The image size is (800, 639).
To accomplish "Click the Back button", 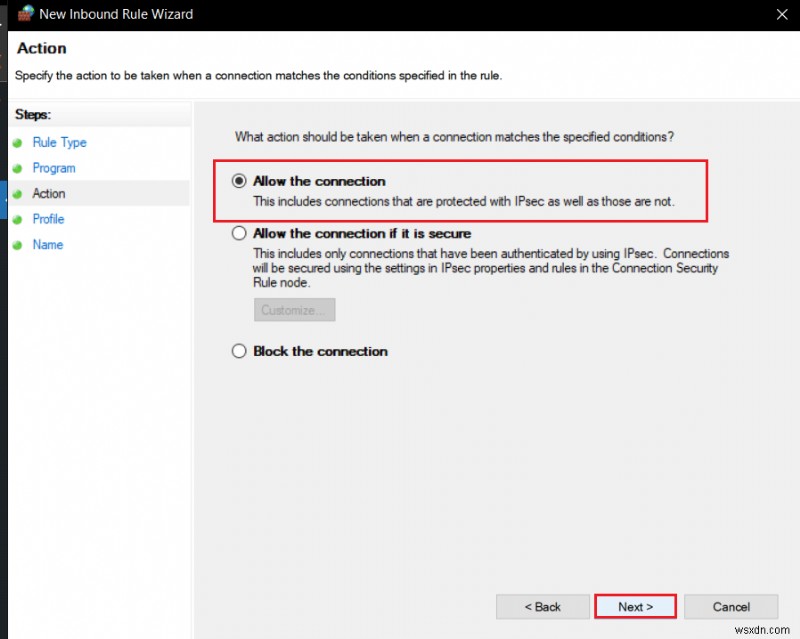I will pos(543,606).
